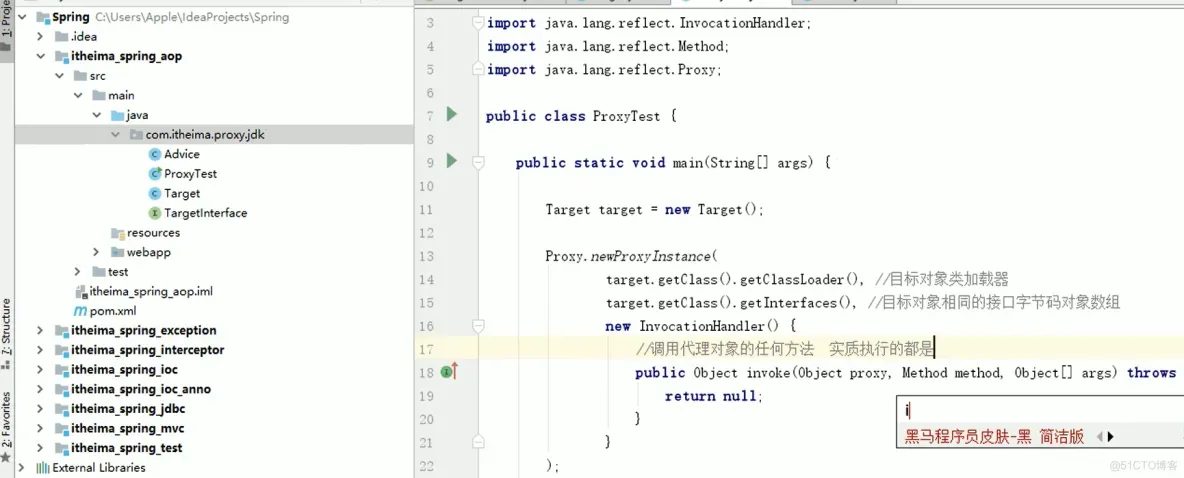Click 'getClassLoader()' on line 14
Viewport: 1184px width, 478px height.
pyautogui.click(x=799, y=279)
